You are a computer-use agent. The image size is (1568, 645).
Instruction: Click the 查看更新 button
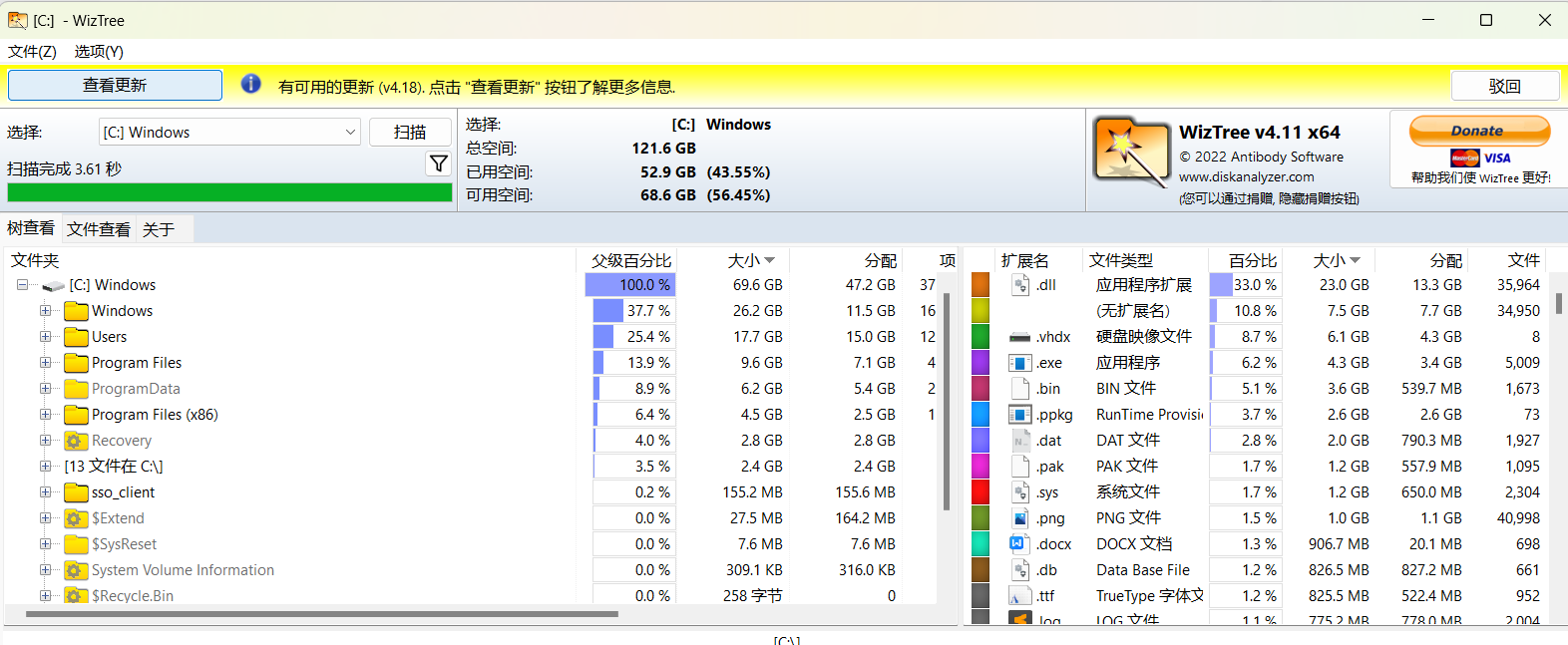point(115,86)
